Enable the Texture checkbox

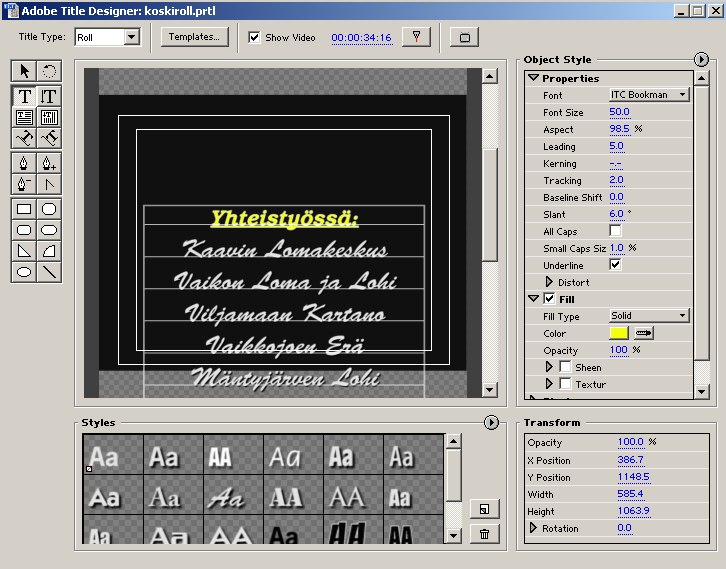[565, 384]
